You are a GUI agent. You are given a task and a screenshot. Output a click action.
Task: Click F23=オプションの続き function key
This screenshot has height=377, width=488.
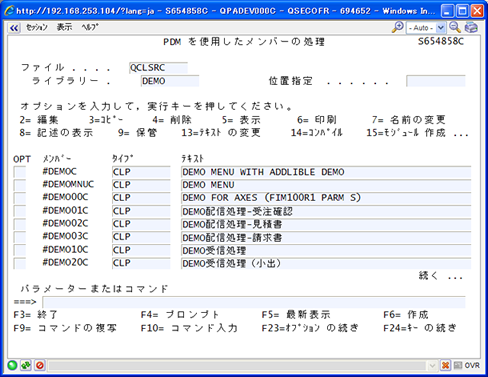pyautogui.click(x=310, y=328)
